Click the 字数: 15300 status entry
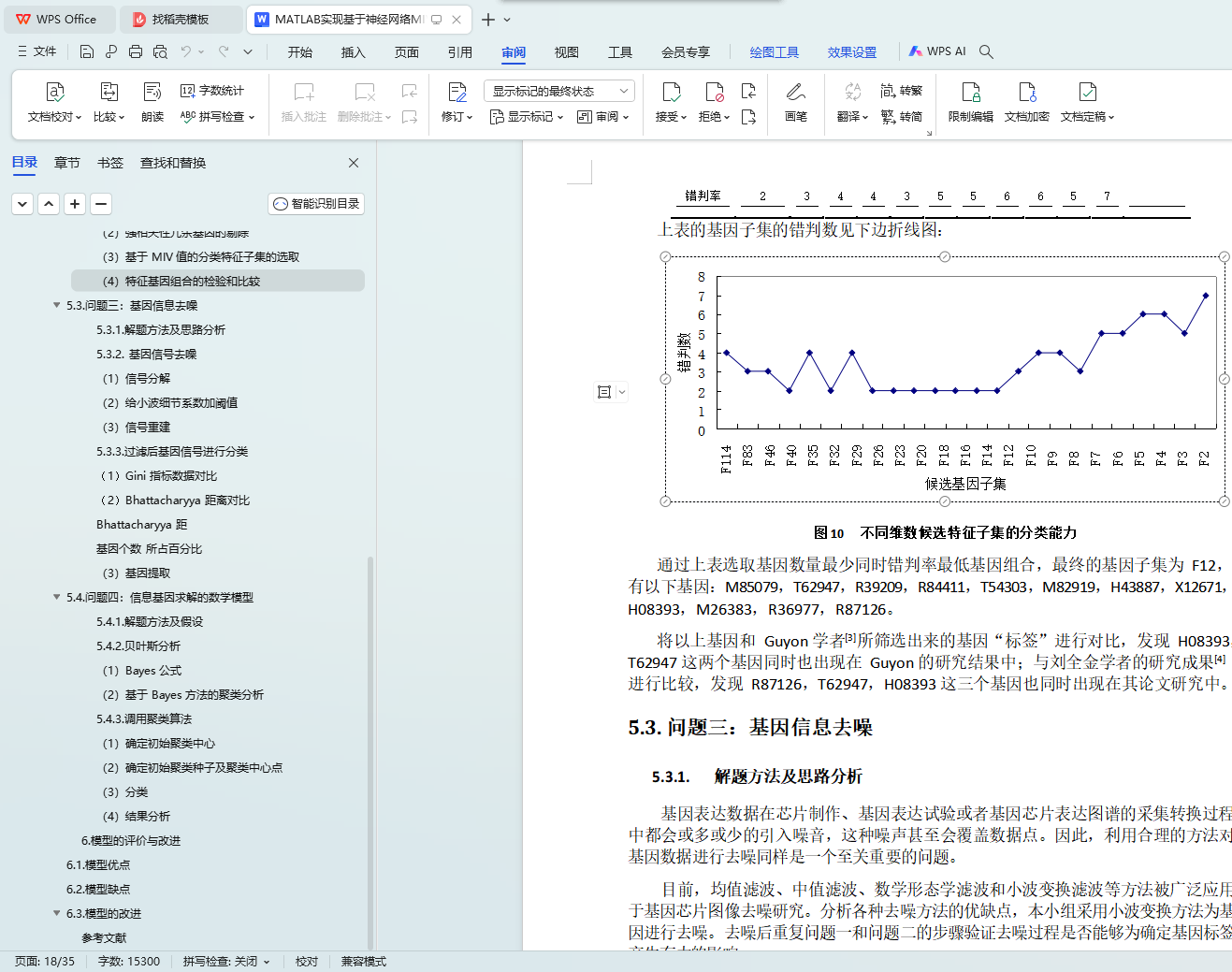The width and height of the screenshot is (1232, 972). pos(129,962)
